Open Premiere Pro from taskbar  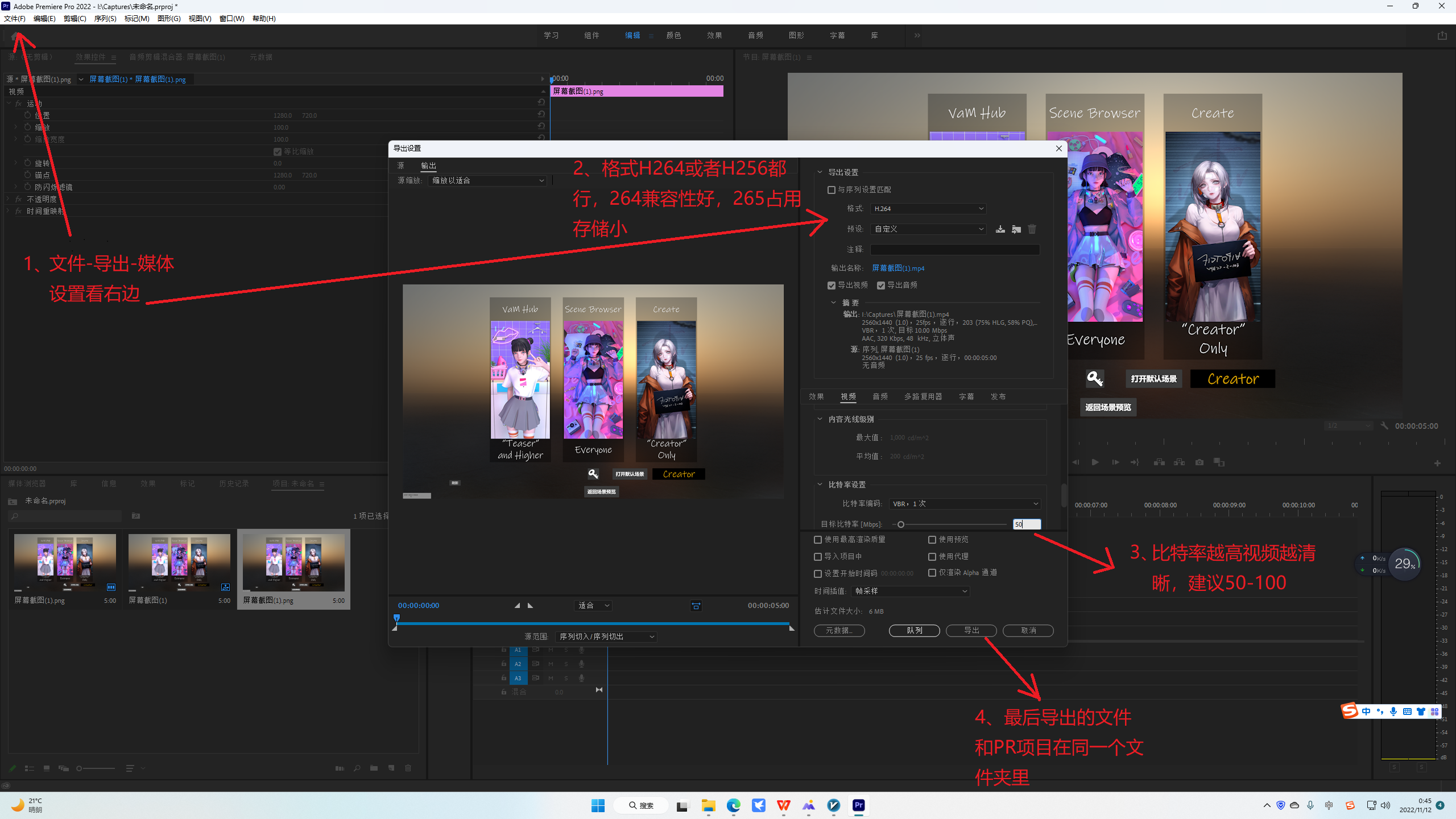coord(858,805)
